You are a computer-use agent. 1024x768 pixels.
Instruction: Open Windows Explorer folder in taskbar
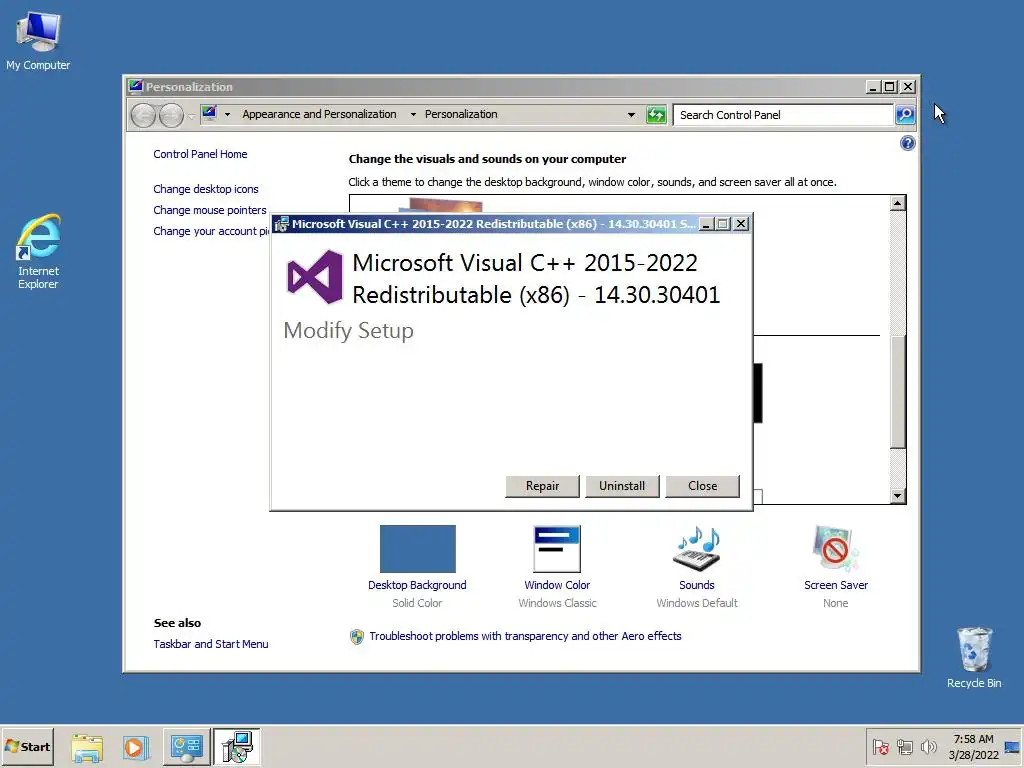(x=87, y=747)
